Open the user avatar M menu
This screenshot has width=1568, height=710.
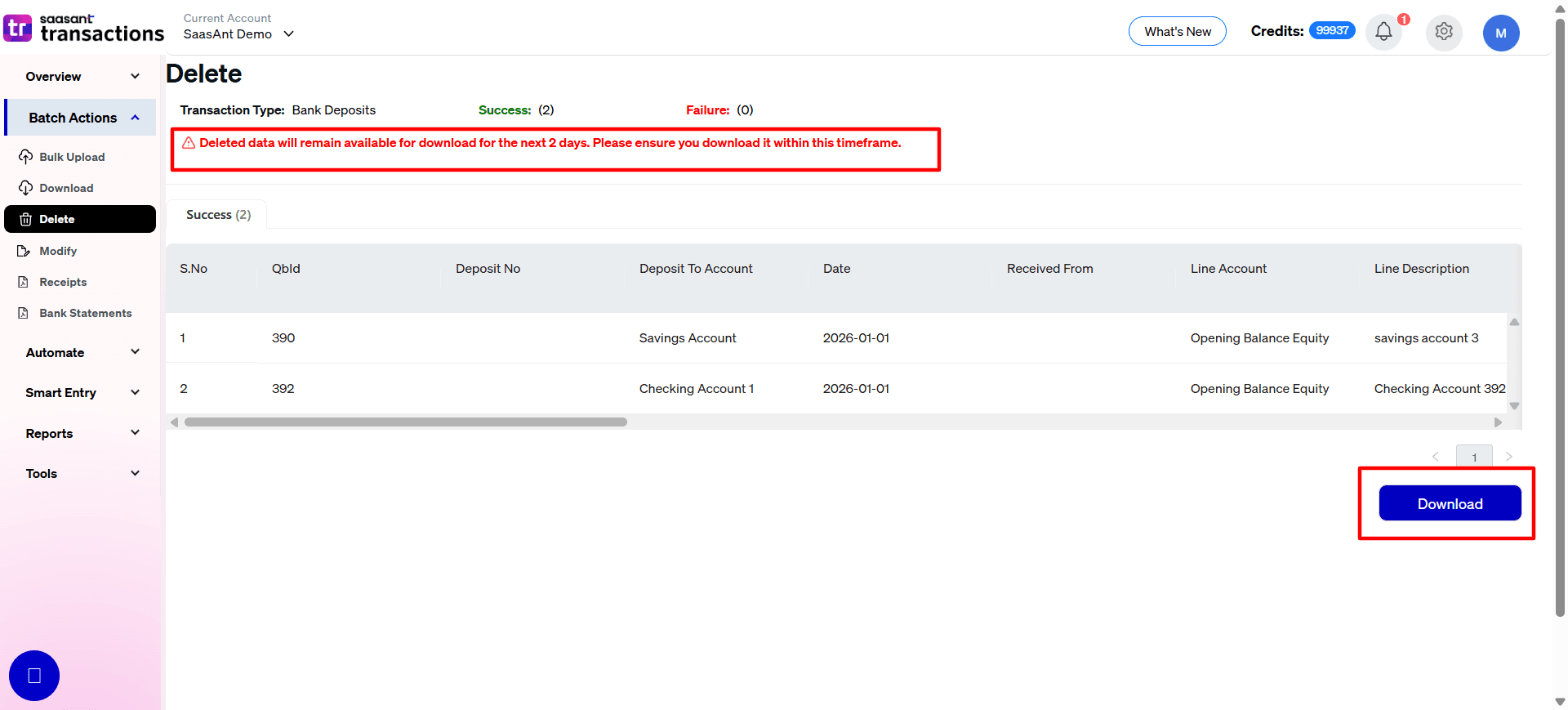[1501, 33]
